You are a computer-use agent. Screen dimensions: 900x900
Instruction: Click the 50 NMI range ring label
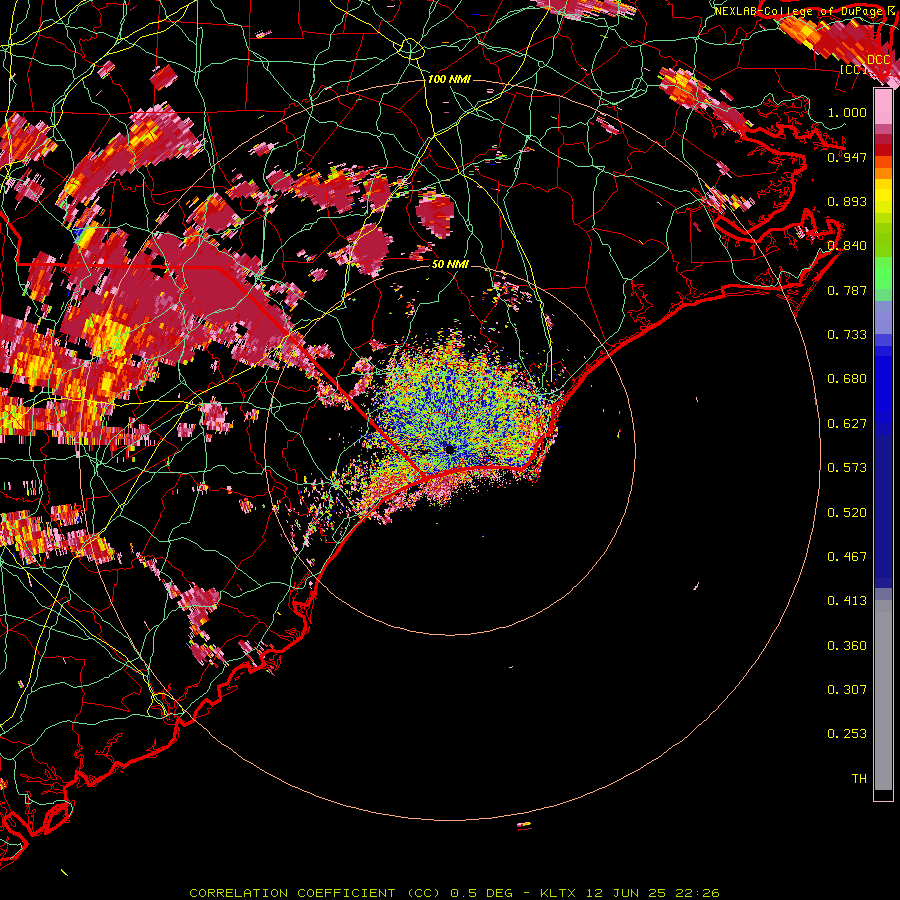click(450, 264)
